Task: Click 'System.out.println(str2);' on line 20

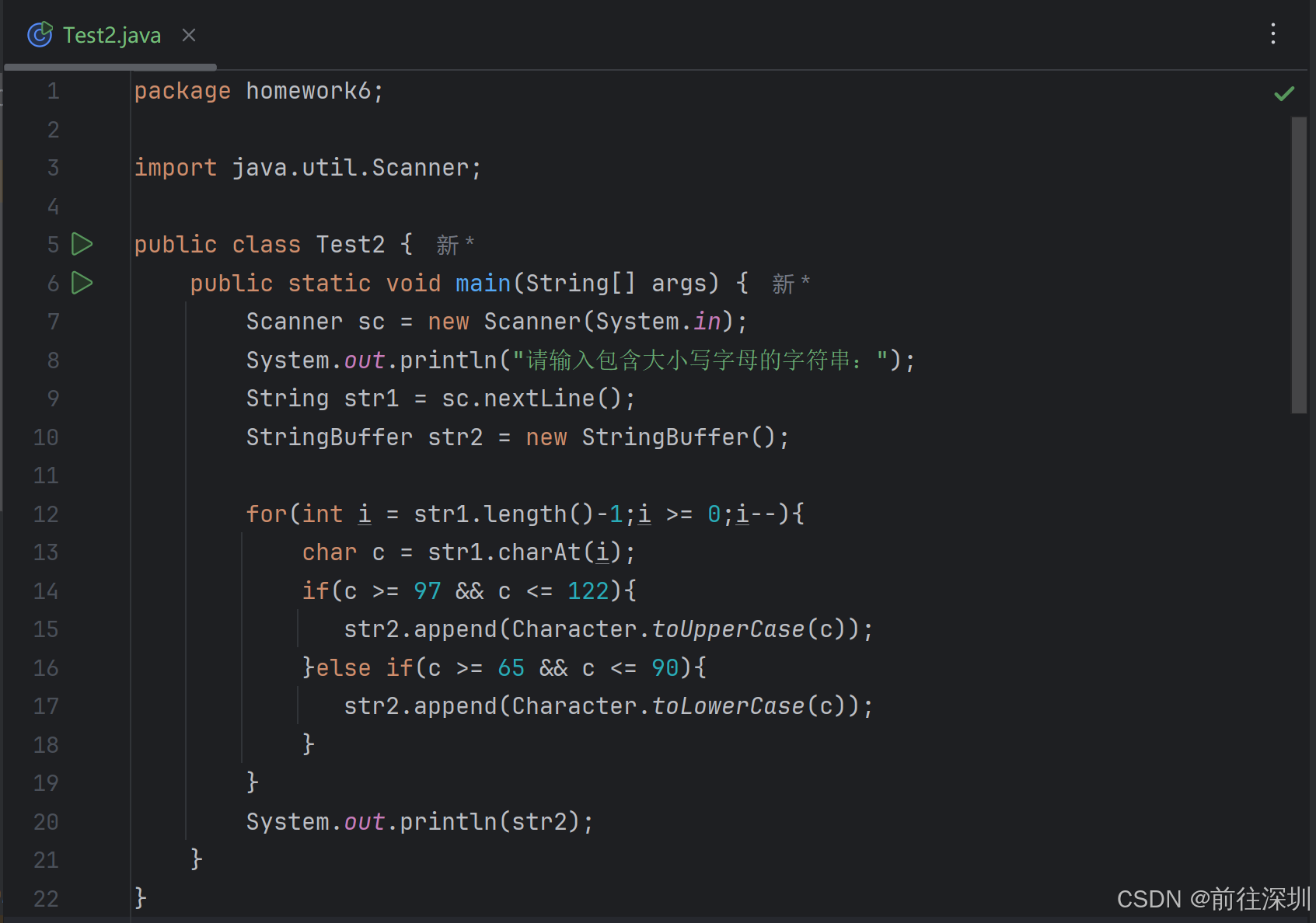Action: [420, 822]
